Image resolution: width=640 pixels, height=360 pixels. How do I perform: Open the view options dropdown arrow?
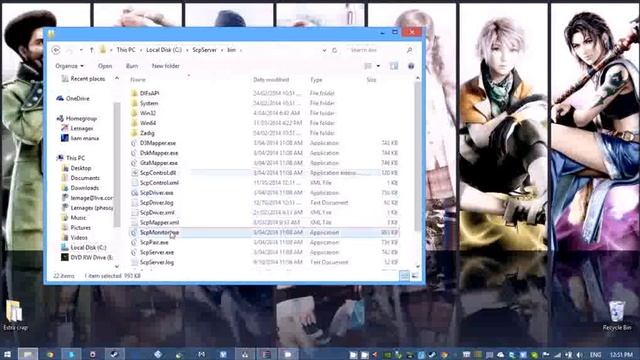378,66
